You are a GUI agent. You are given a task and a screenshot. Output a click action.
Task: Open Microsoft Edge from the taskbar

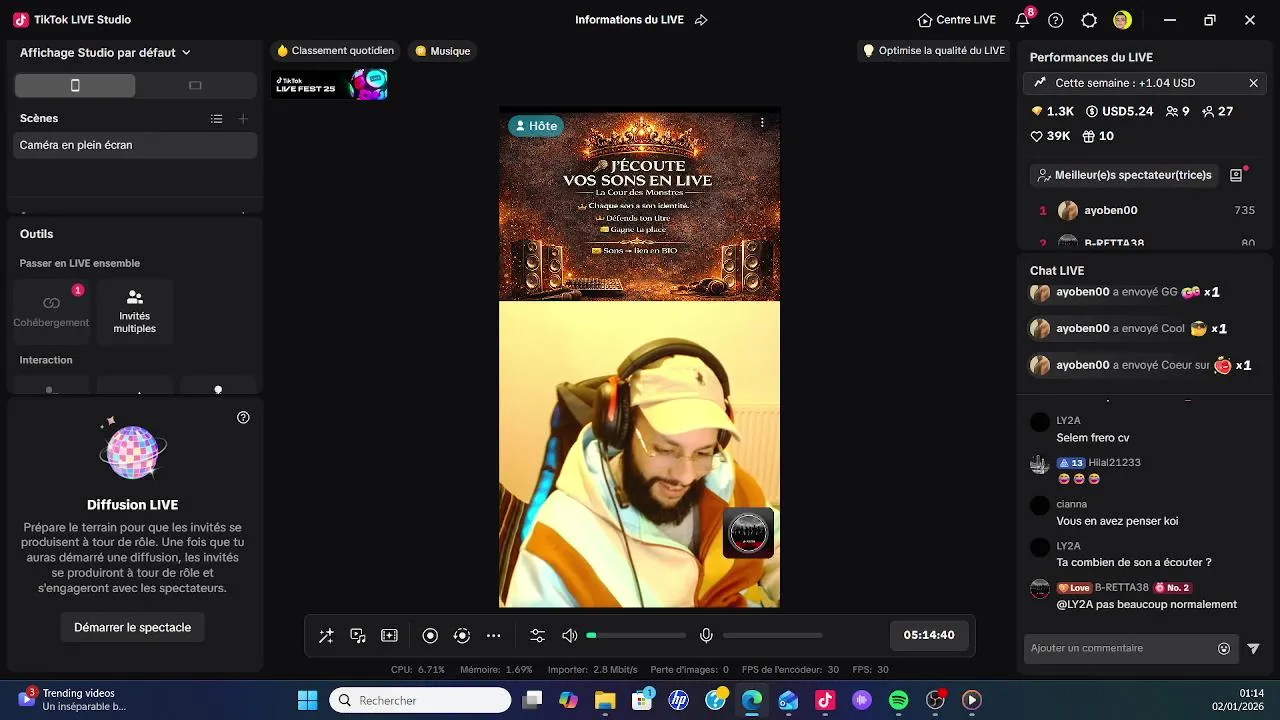point(752,700)
